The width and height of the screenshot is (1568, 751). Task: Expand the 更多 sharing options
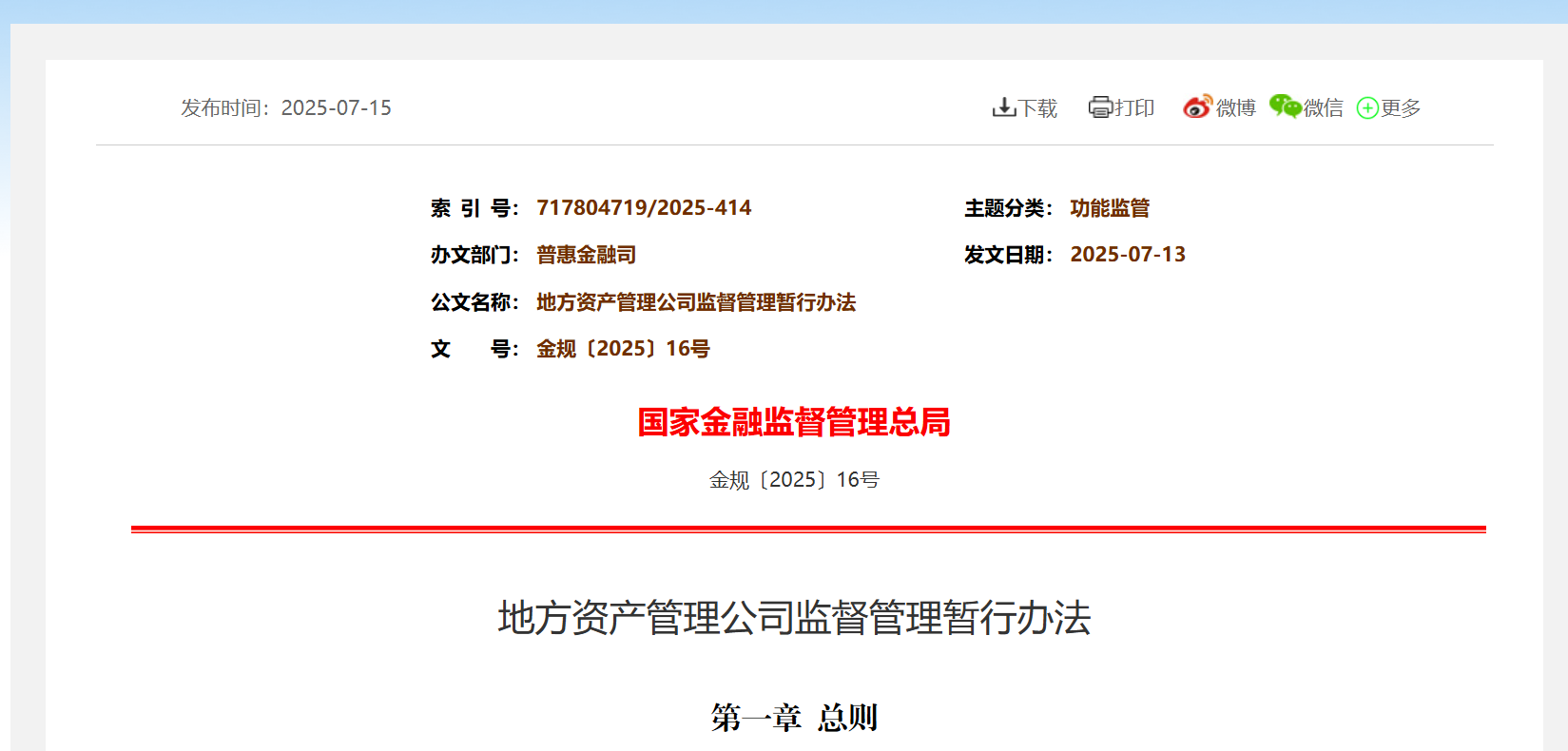point(1401,108)
